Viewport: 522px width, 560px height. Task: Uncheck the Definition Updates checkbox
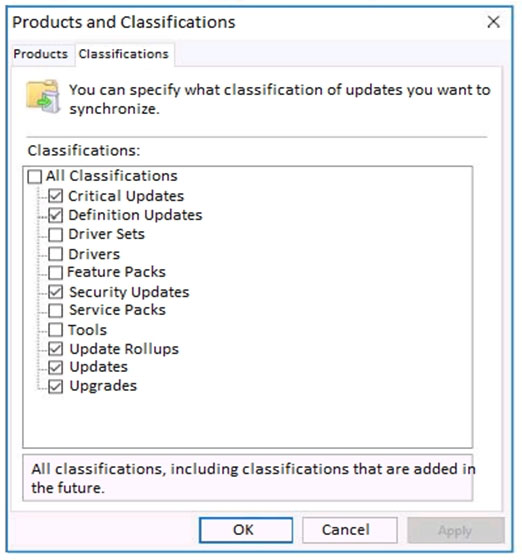tap(56, 215)
